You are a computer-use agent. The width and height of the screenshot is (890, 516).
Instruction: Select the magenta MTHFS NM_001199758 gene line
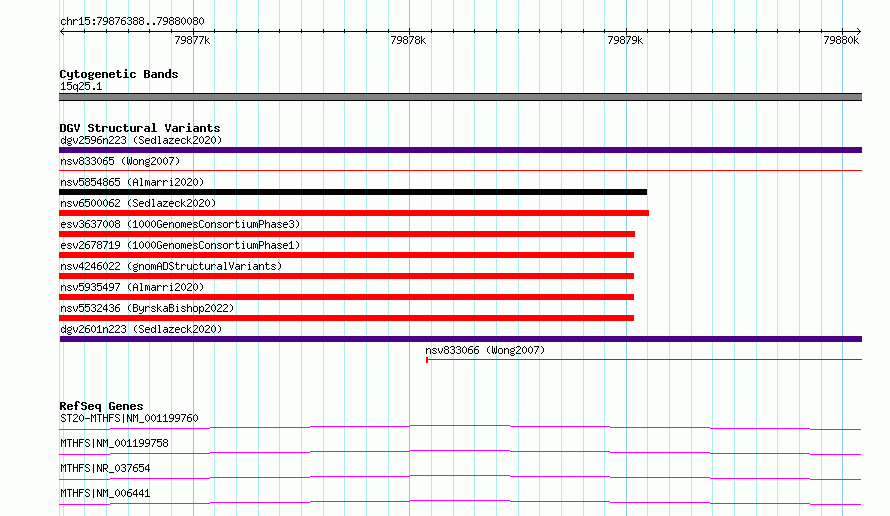(460, 452)
